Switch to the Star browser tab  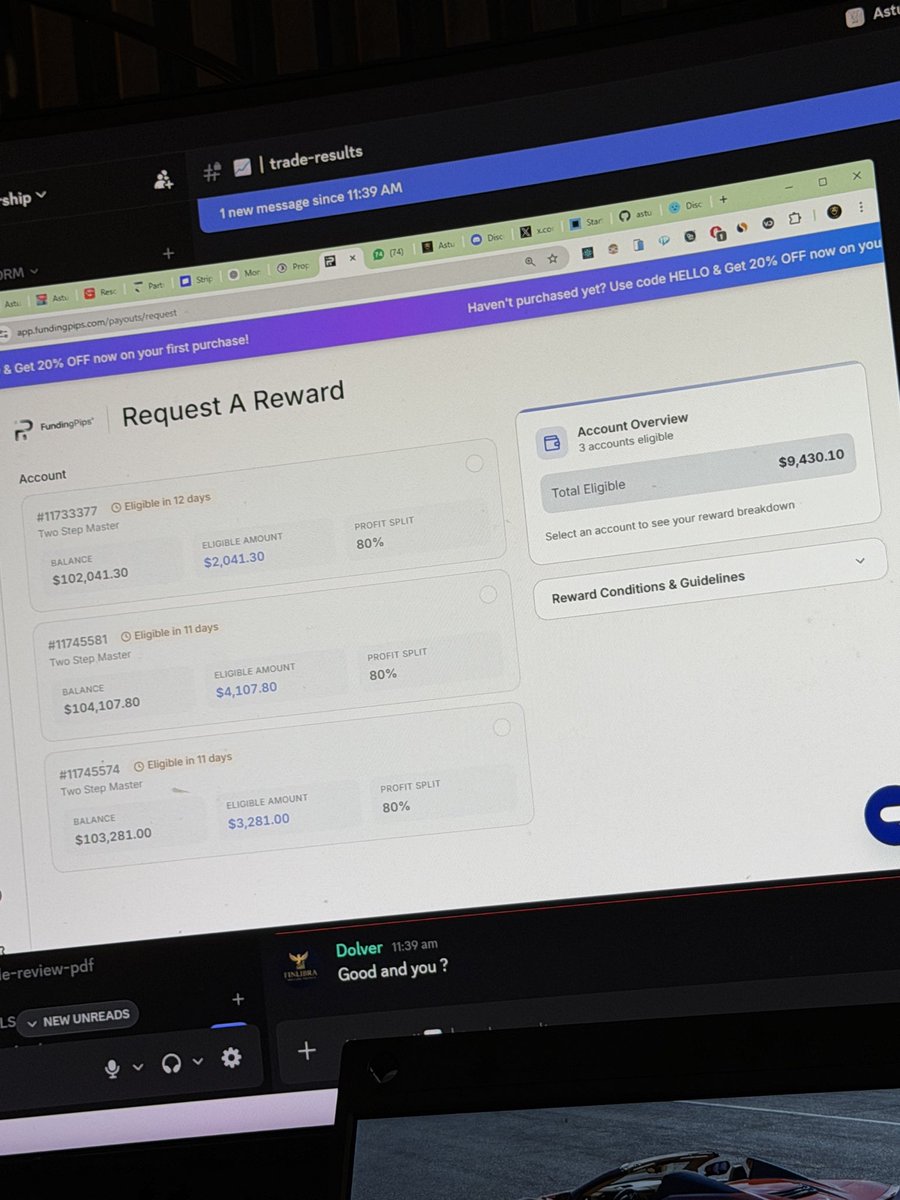click(586, 222)
